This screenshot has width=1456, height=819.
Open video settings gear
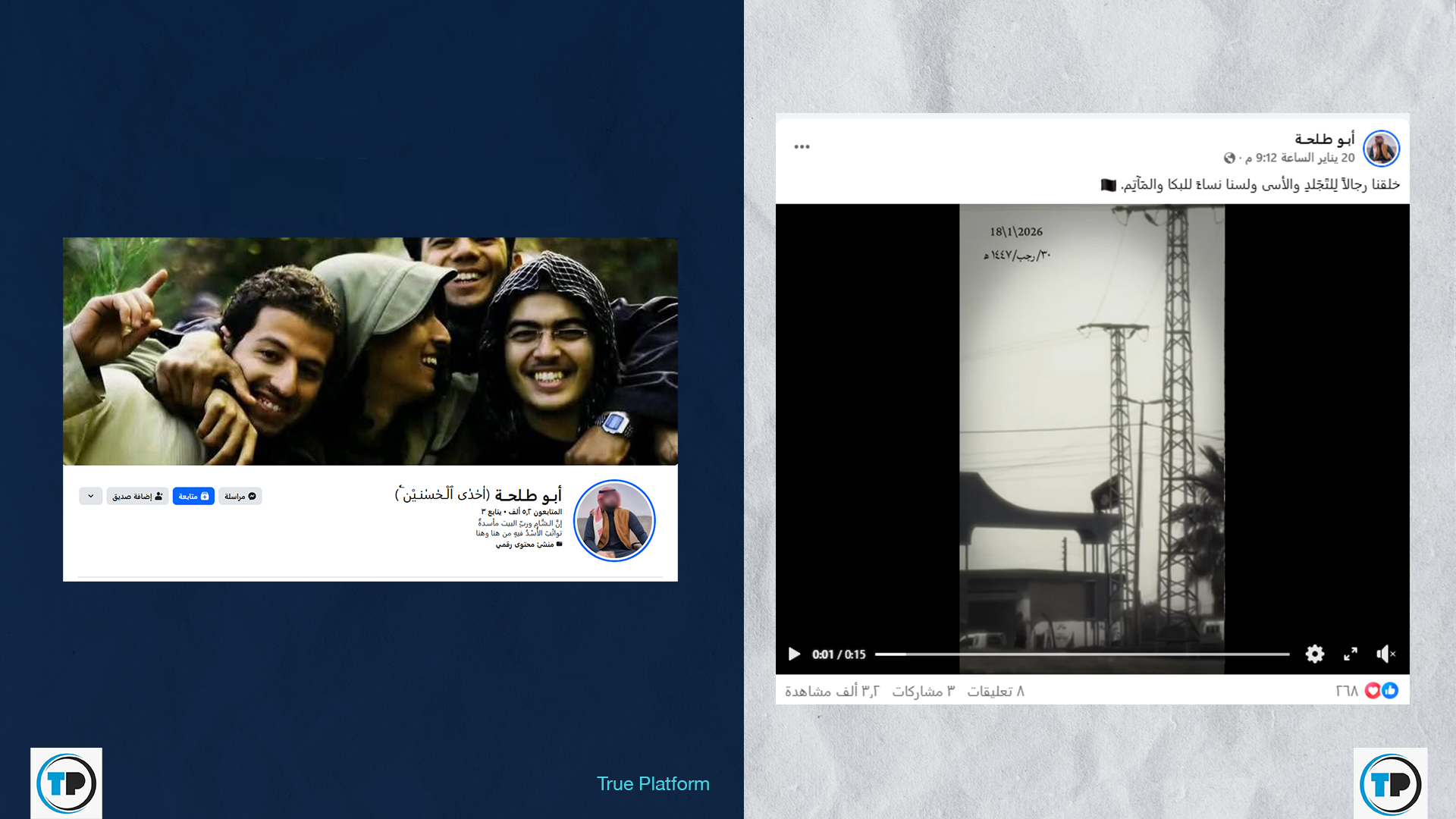click(1314, 654)
